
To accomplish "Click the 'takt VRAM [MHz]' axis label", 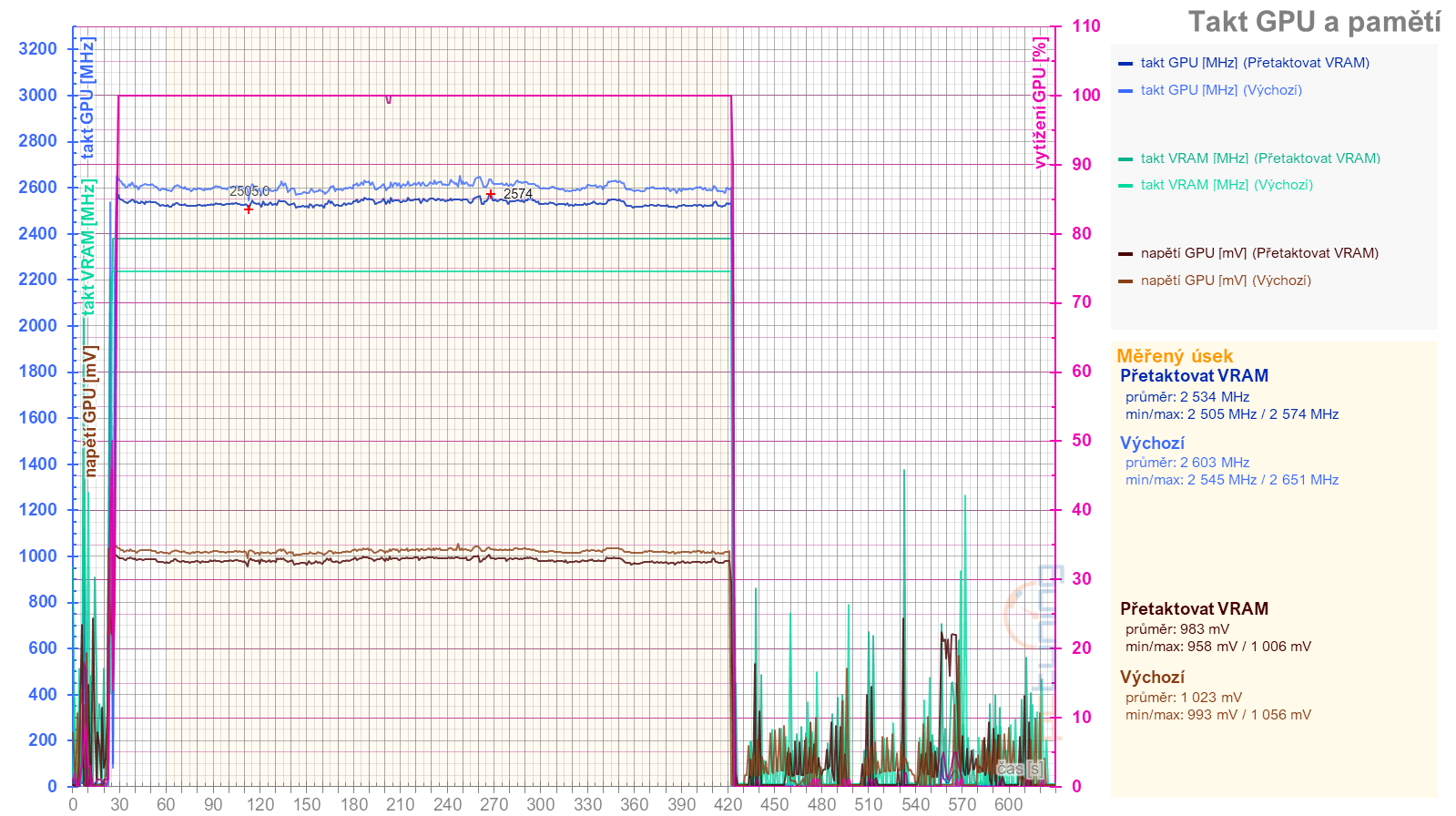I will [x=87, y=247].
